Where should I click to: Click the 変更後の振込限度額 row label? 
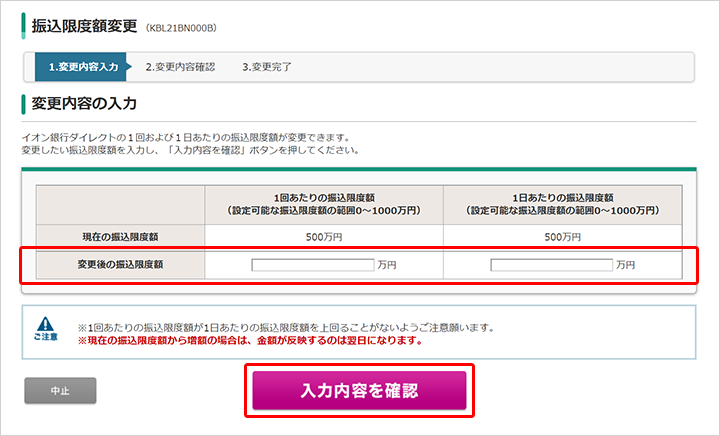pos(120,265)
